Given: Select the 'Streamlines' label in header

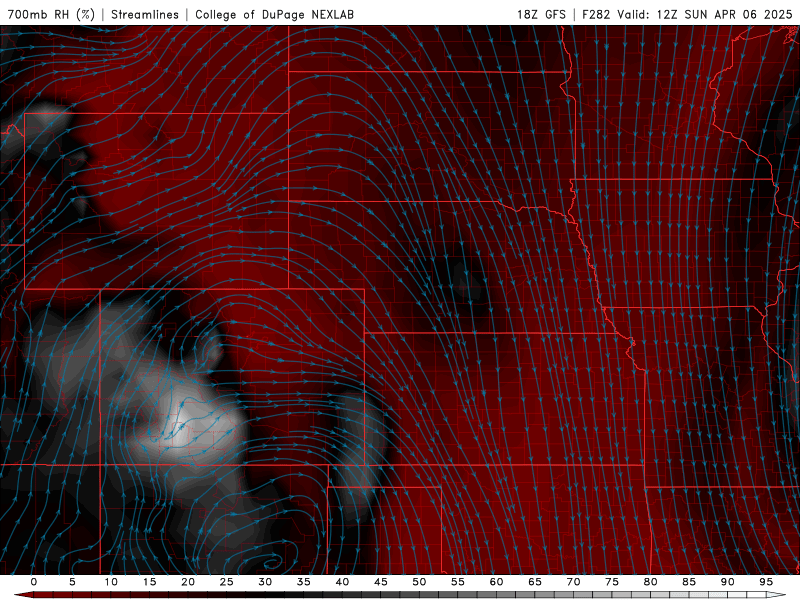Looking at the screenshot, I should click(145, 14).
